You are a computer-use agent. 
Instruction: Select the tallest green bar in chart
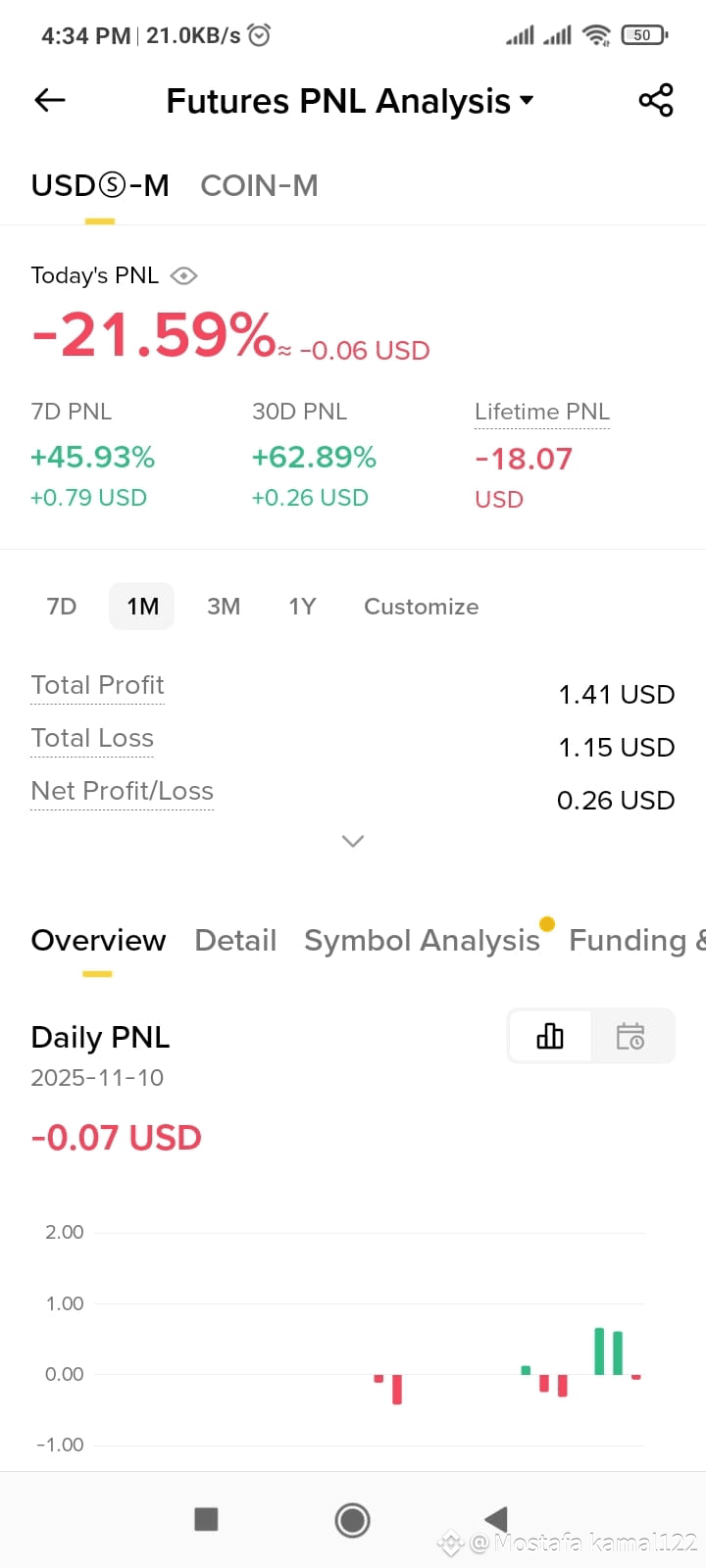point(599,1351)
